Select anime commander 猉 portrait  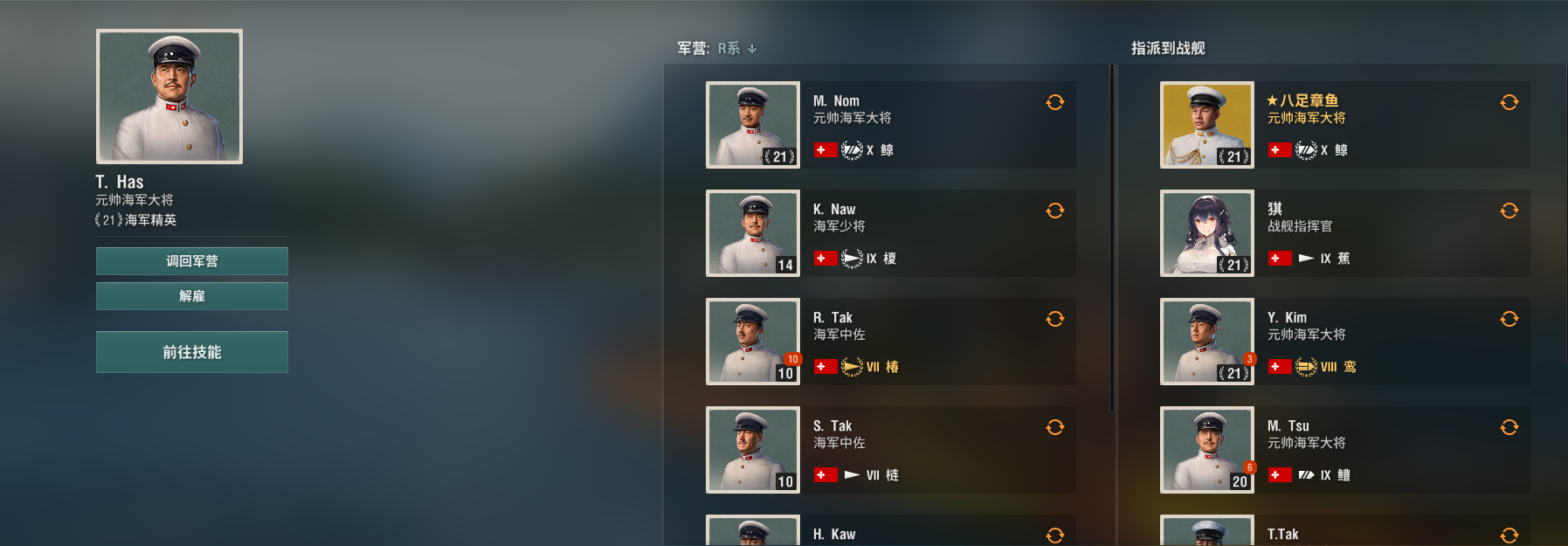(1207, 233)
